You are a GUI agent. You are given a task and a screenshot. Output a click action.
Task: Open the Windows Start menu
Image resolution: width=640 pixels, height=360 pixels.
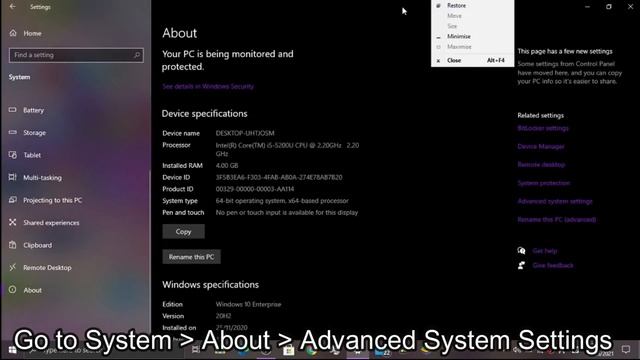12,350
